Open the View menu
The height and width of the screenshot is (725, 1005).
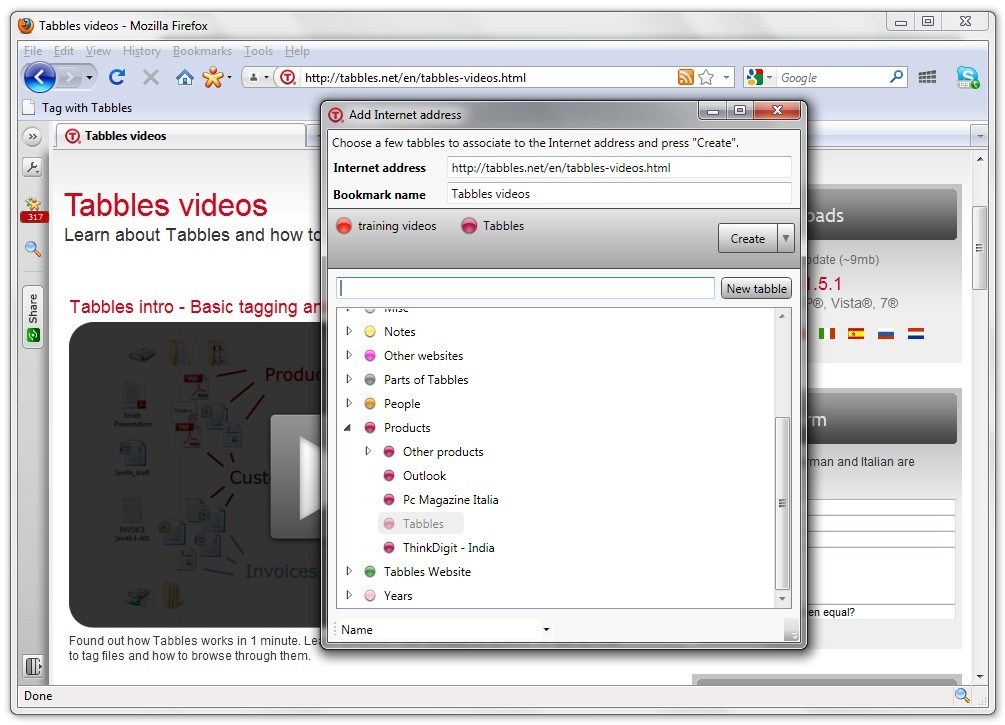tap(98, 51)
